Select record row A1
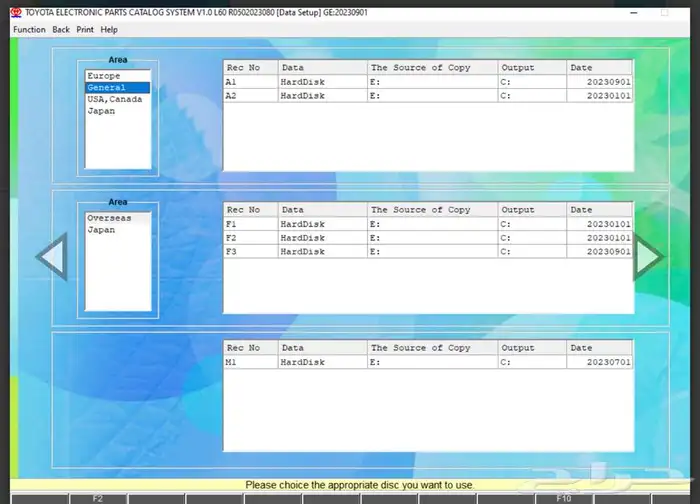Image resolution: width=700 pixels, height=504 pixels. coord(428,82)
